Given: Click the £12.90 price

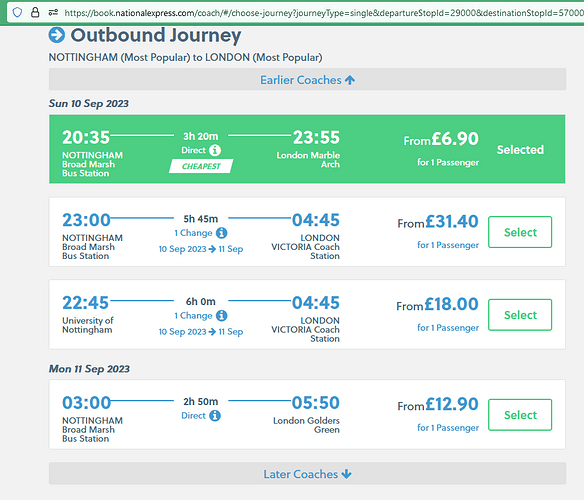Looking at the screenshot, I should [452, 404].
